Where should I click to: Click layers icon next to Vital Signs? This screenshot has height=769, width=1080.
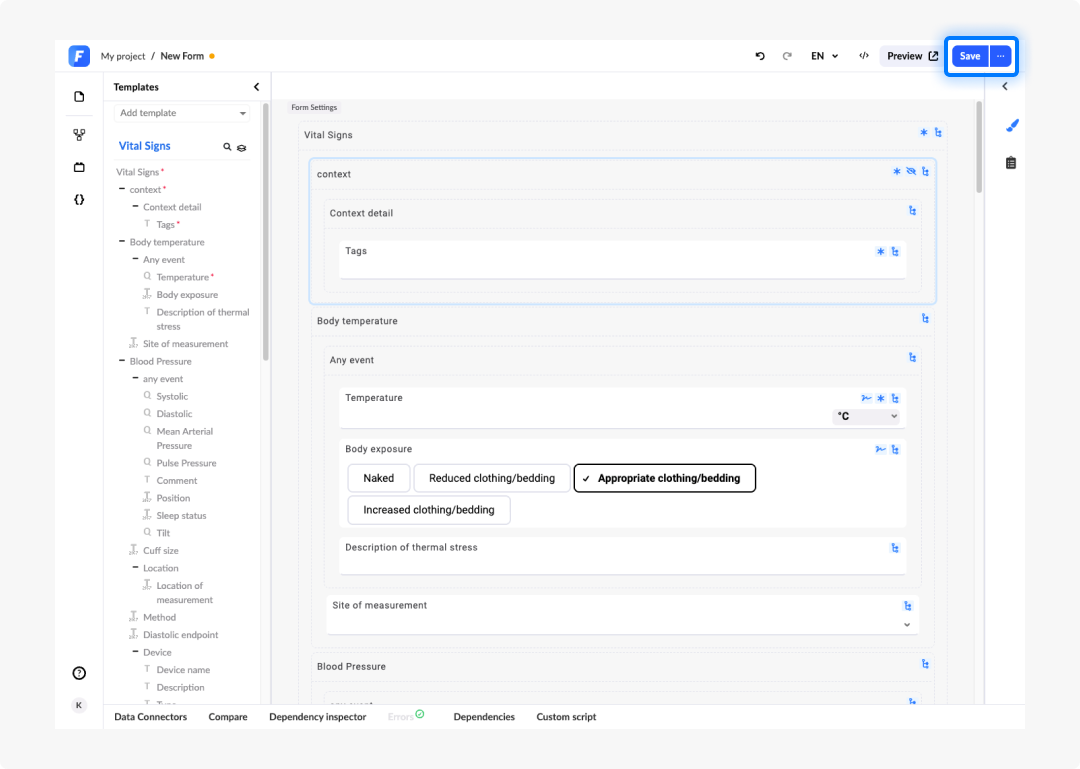pyautogui.click(x=242, y=147)
